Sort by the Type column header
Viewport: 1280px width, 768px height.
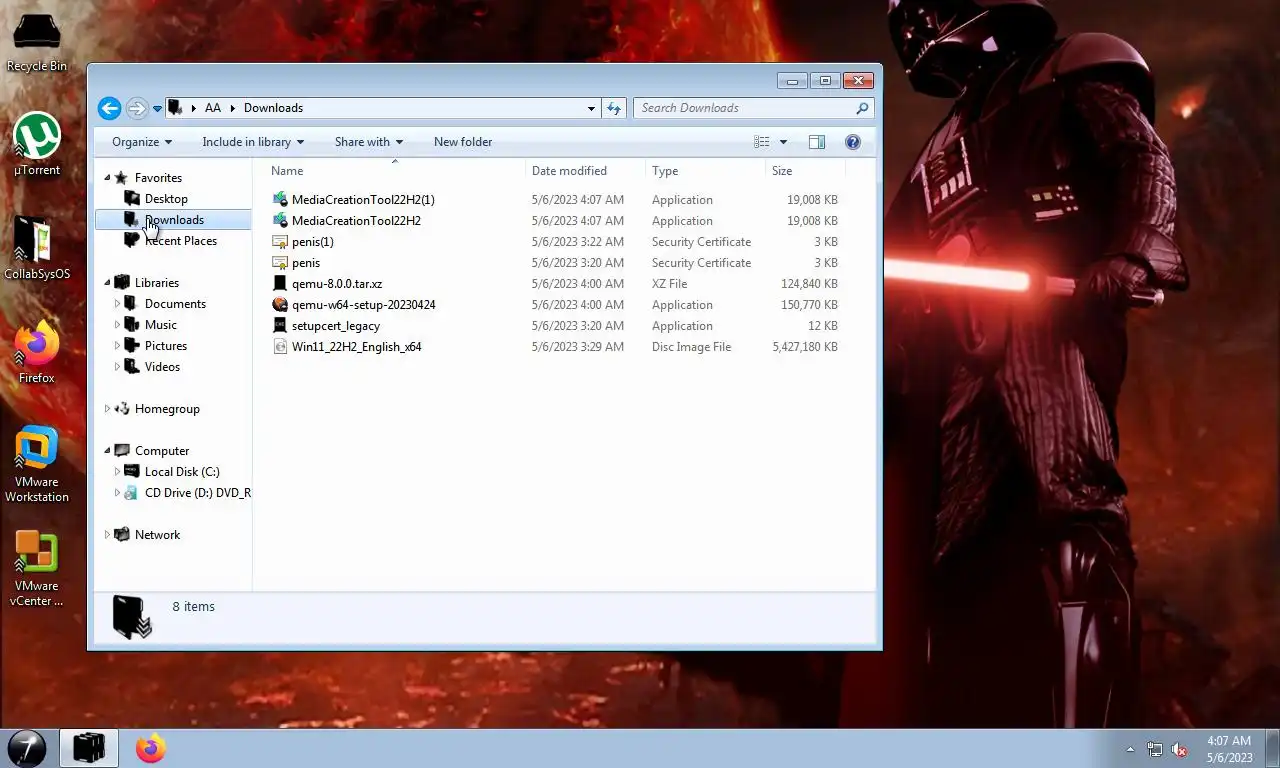(705, 171)
